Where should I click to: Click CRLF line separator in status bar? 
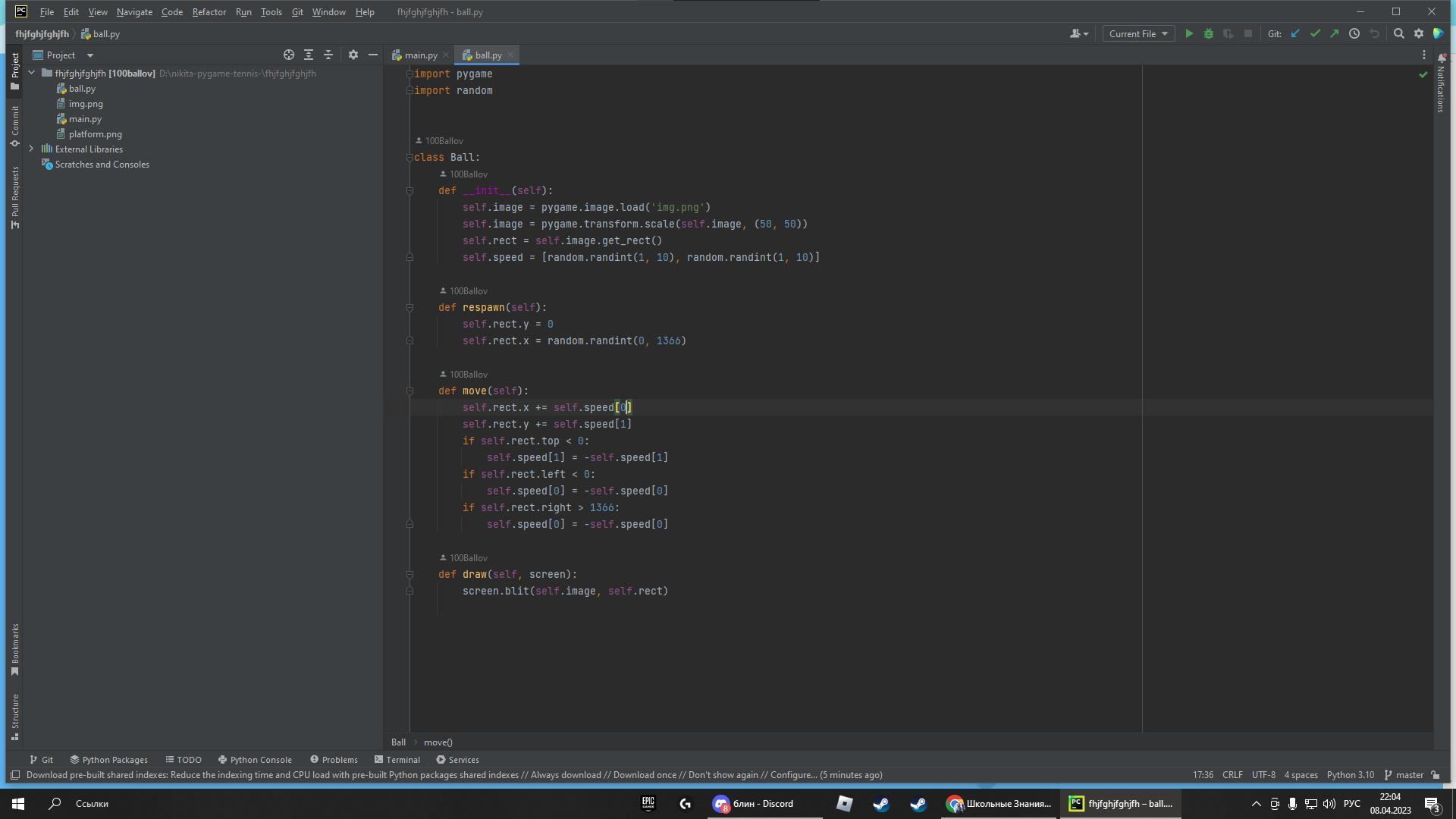[x=1232, y=775]
